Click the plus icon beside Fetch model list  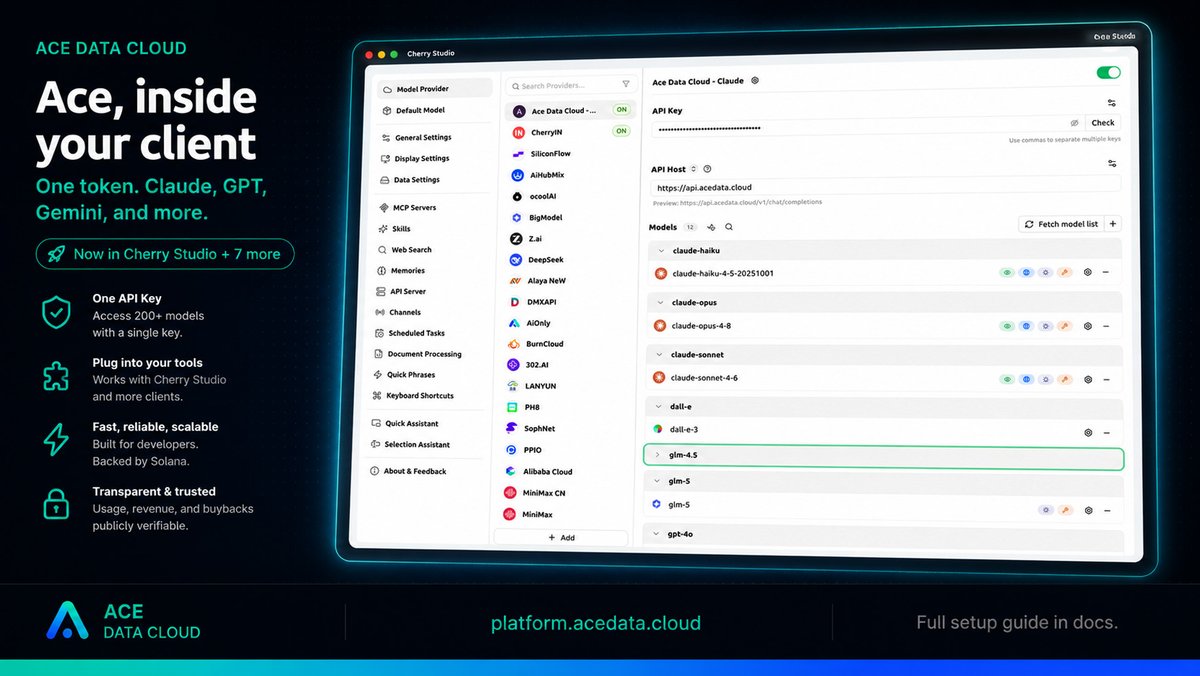[1113, 224]
